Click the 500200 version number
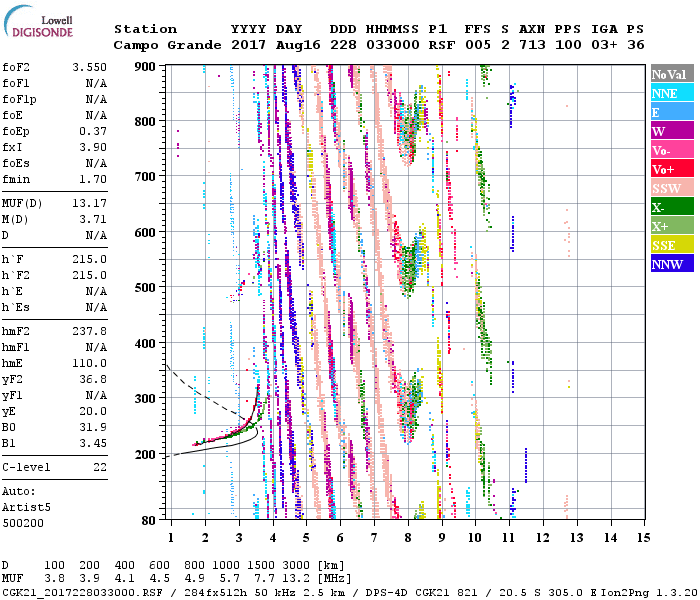 [23, 523]
